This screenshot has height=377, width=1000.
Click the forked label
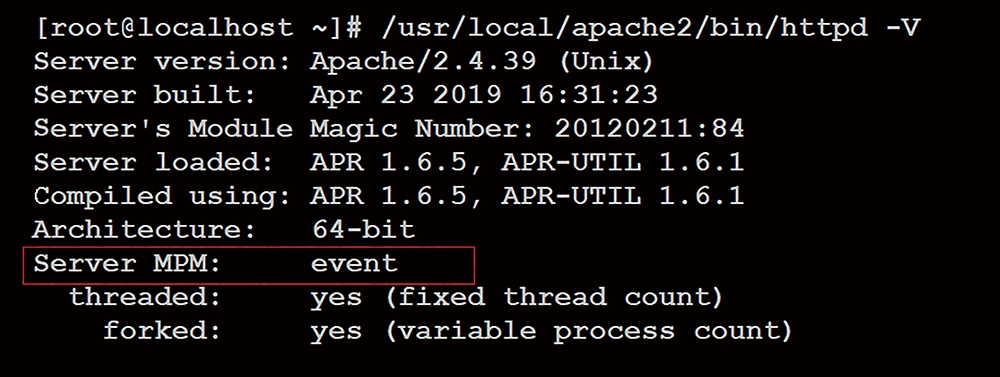coord(162,330)
